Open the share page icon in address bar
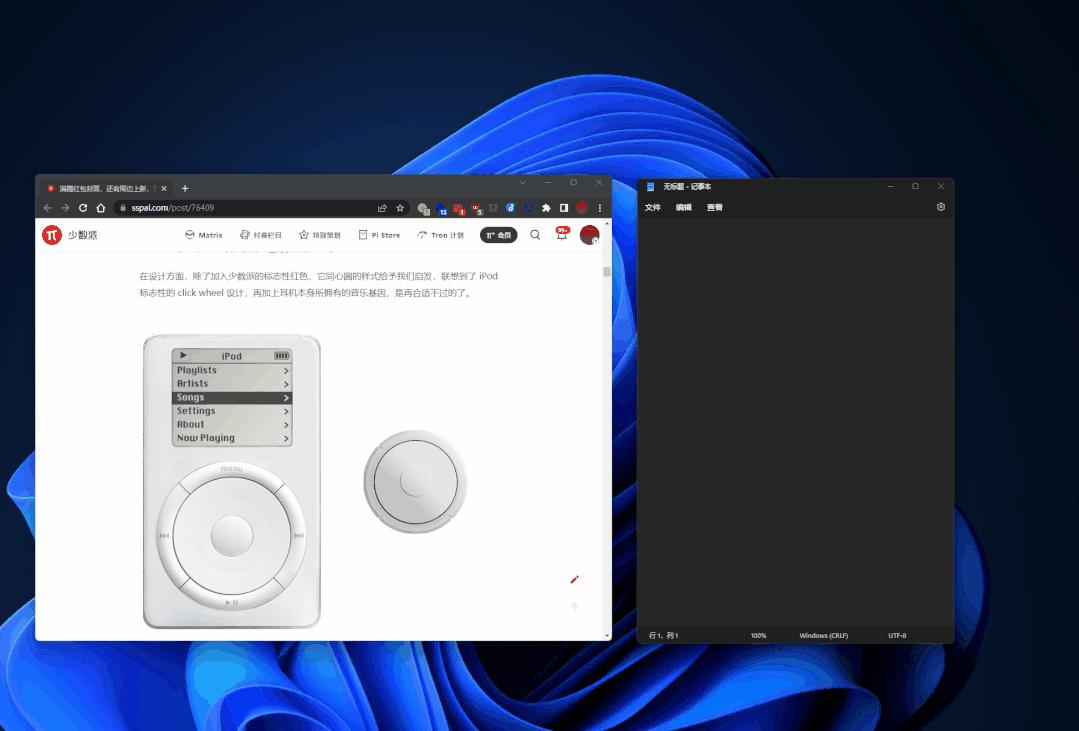1079x731 pixels. pyautogui.click(x=382, y=208)
